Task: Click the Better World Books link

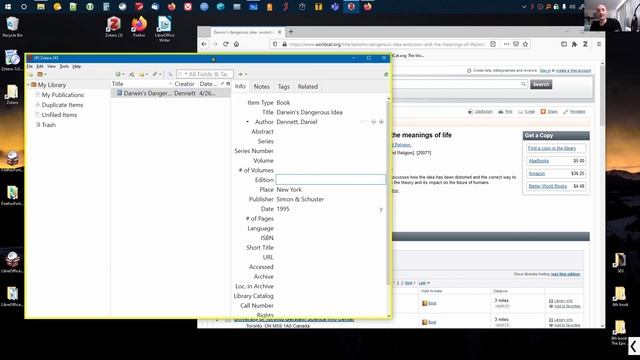Action: 548,186
